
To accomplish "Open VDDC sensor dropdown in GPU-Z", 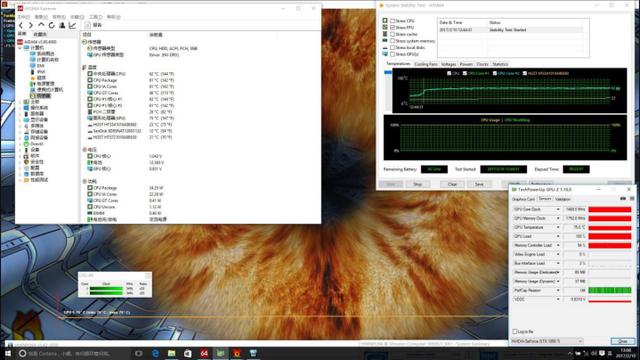I will (x=558, y=299).
